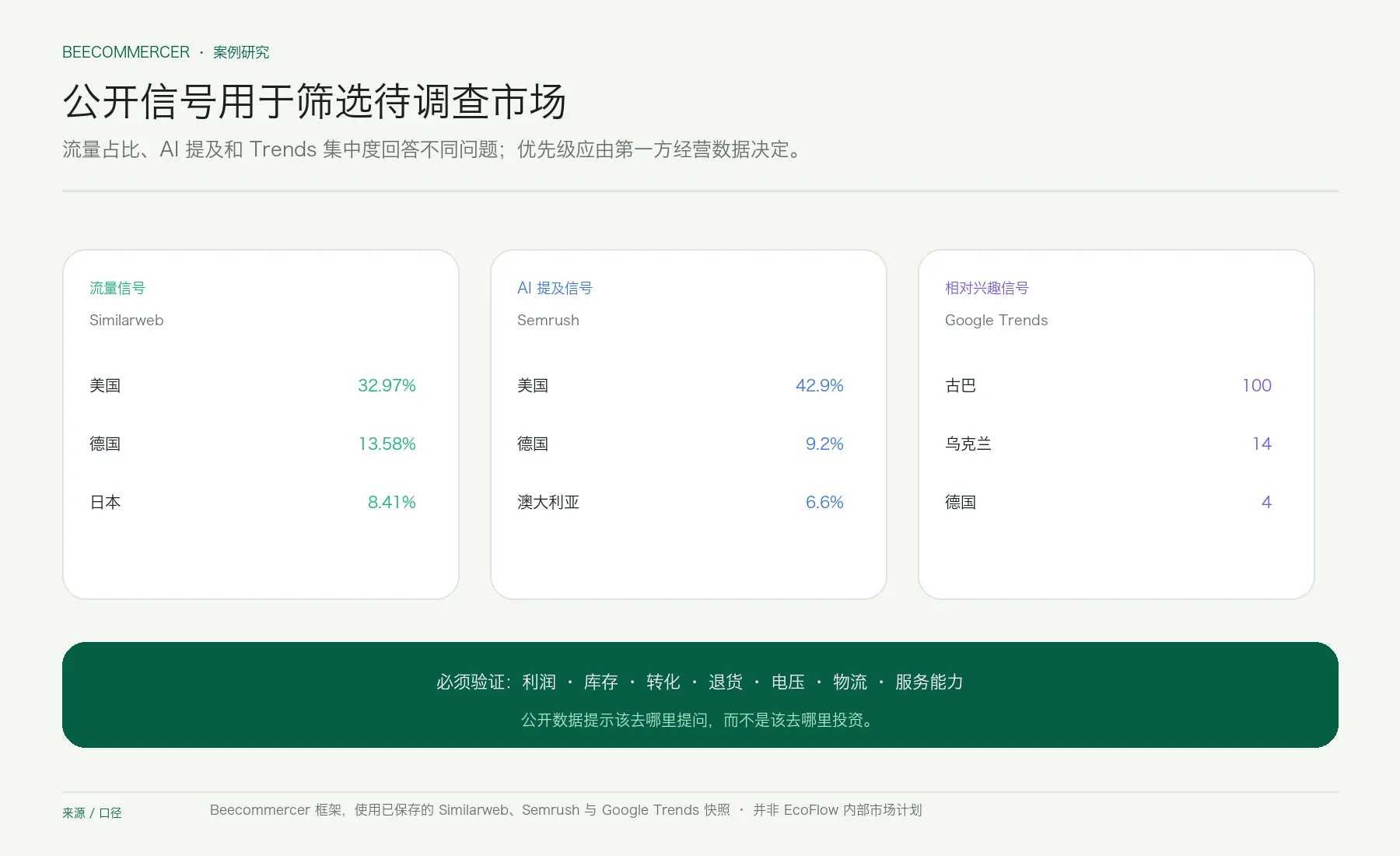Click the 9.2% value
Image resolution: width=1400 pixels, height=856 pixels.
(824, 444)
